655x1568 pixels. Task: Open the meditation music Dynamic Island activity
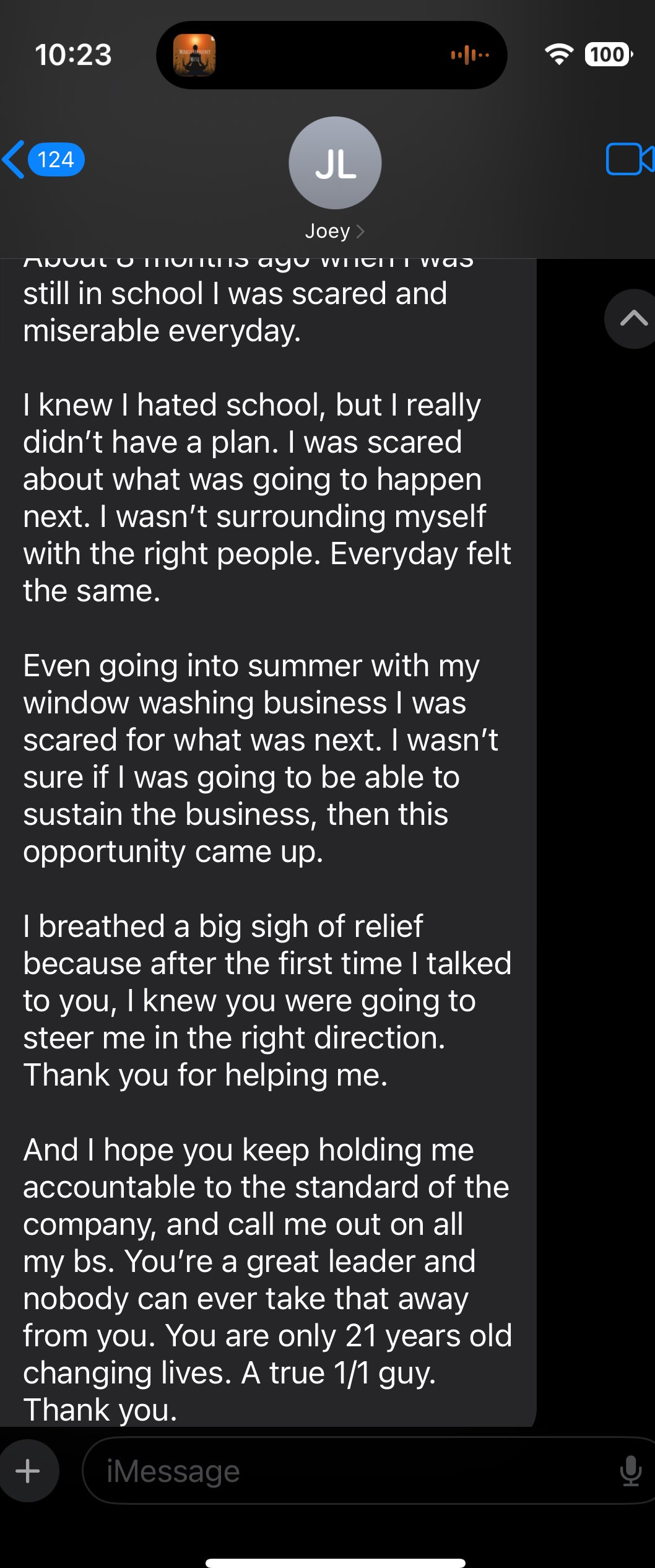(x=194, y=55)
